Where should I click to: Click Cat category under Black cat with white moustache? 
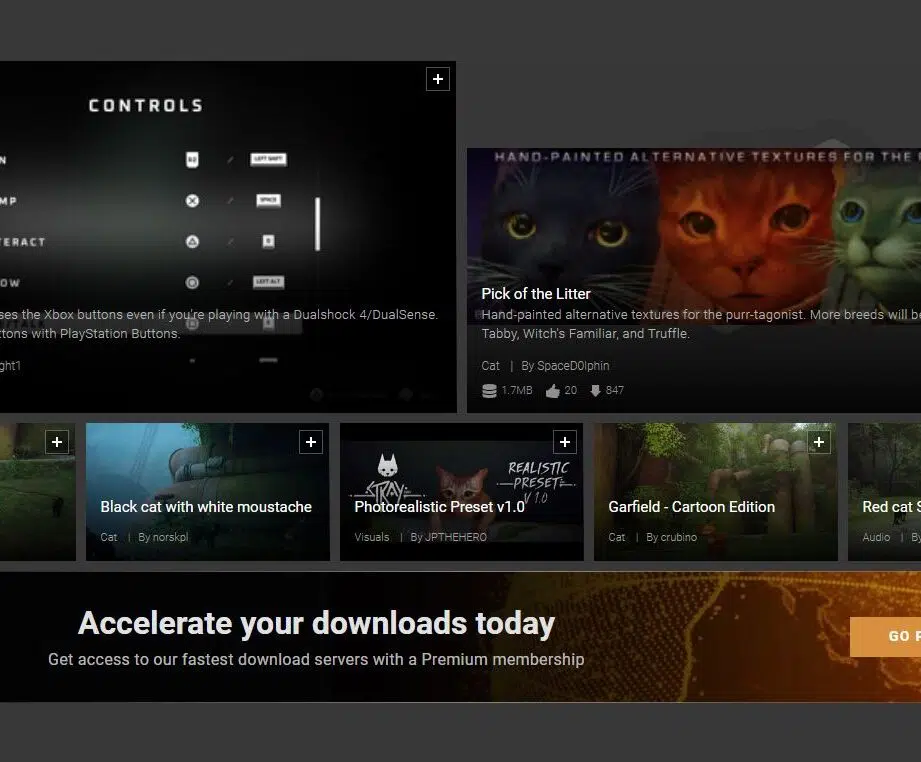tap(109, 537)
